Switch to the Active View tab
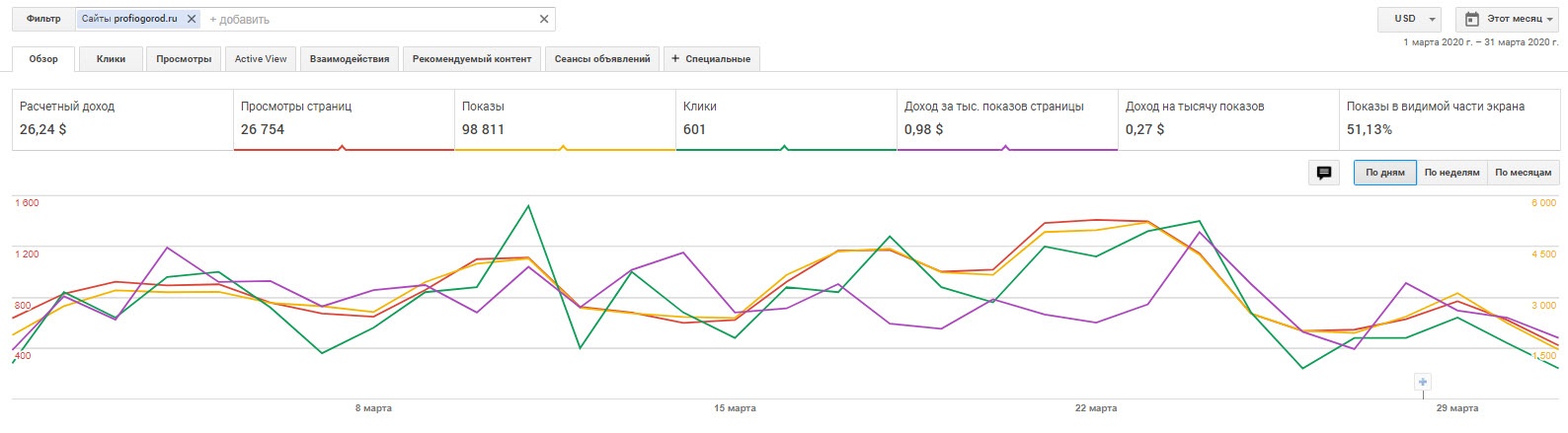The image size is (1568, 433). 261,59
